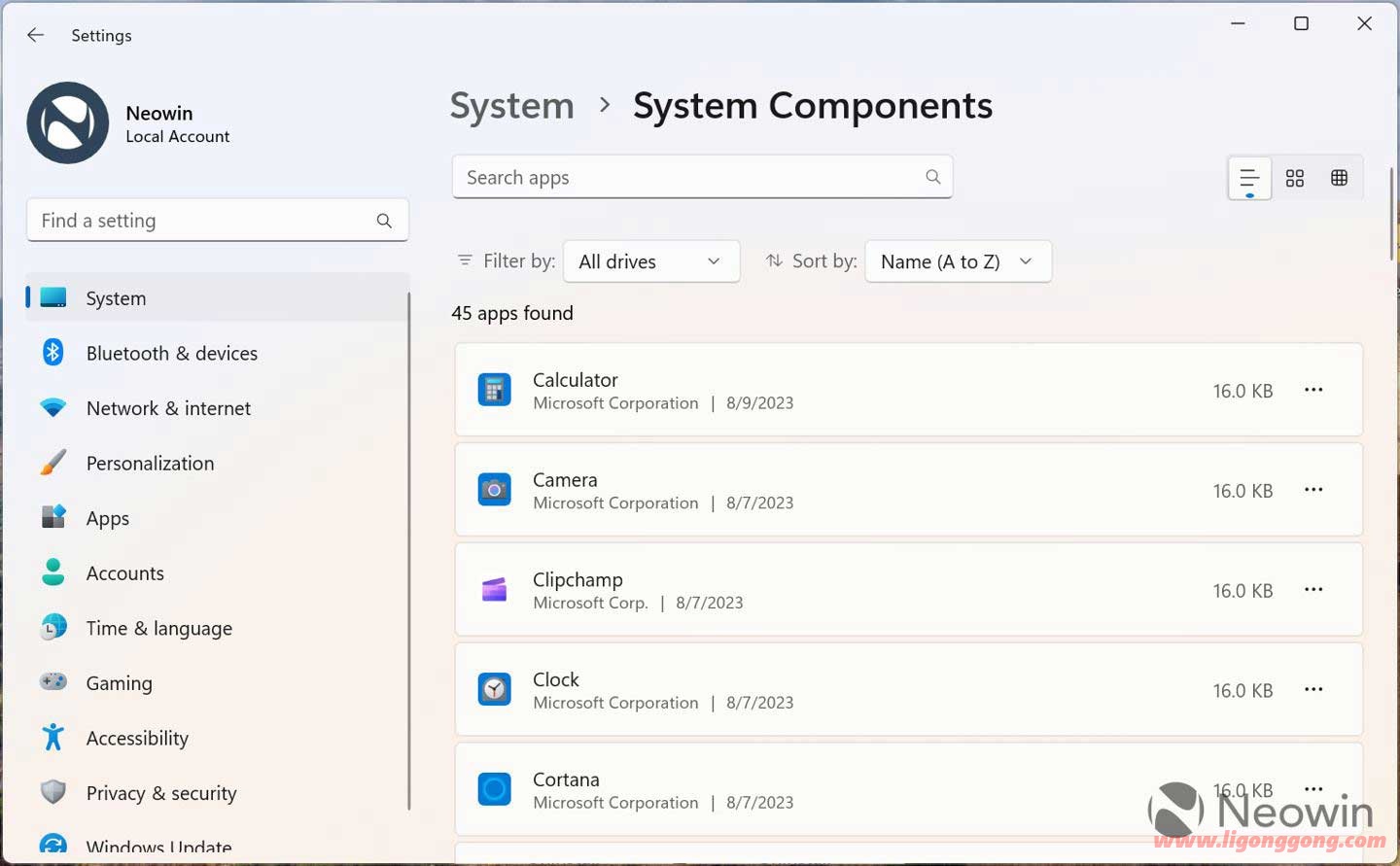This screenshot has height=866, width=1400.
Task: Click the Personalization paintbrush icon
Action: click(53, 463)
